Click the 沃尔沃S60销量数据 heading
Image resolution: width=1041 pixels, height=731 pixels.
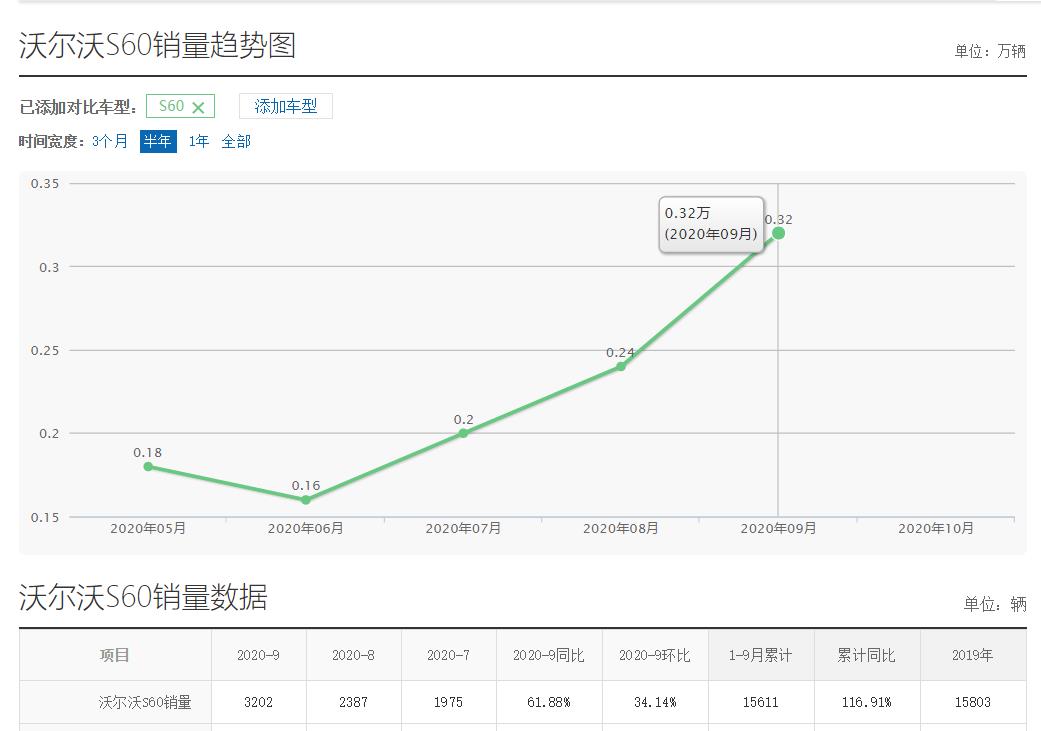(x=143, y=597)
